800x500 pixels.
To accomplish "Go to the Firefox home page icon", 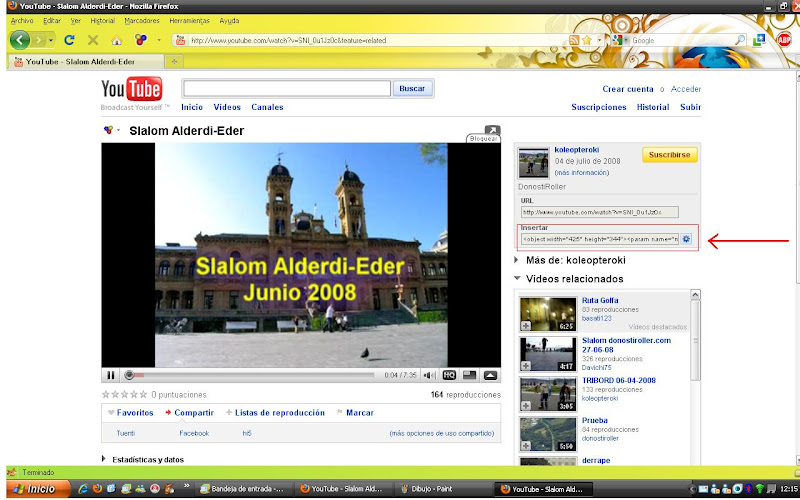I will tap(116, 40).
